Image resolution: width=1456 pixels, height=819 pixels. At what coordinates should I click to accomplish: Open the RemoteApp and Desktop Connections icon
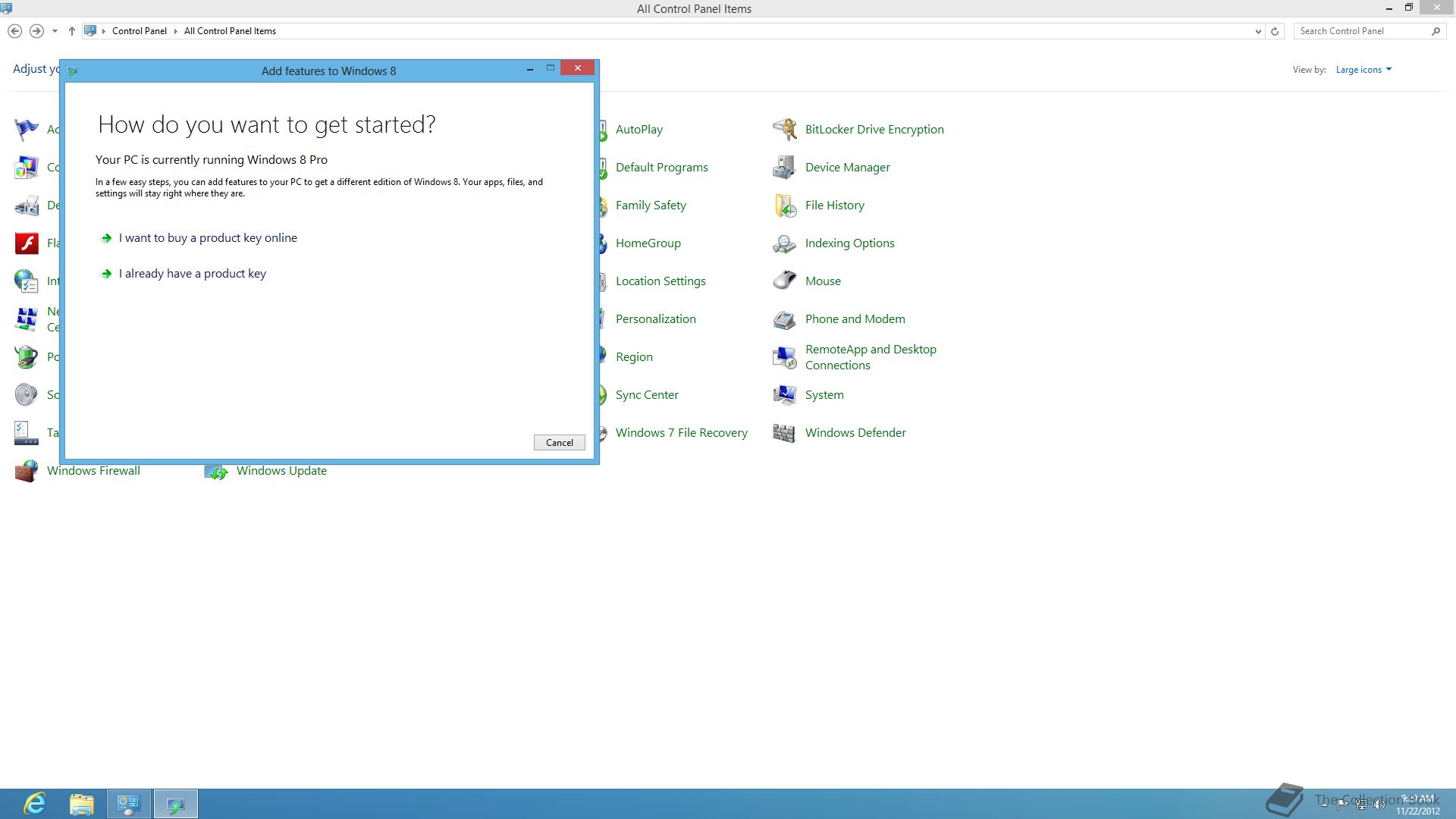tap(784, 357)
